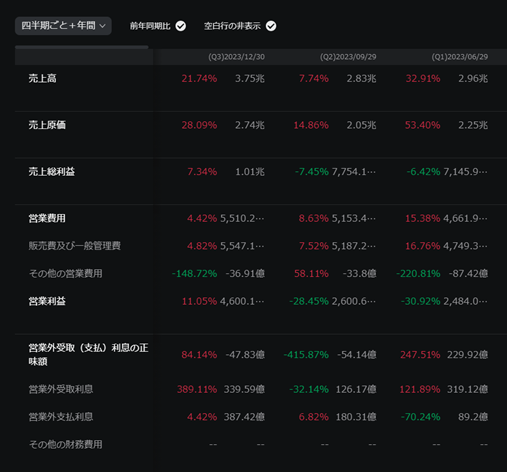Screen dimensions: 507x472
Task: Open the 四半期ごと+年間 period dropdown
Action: (63, 26)
